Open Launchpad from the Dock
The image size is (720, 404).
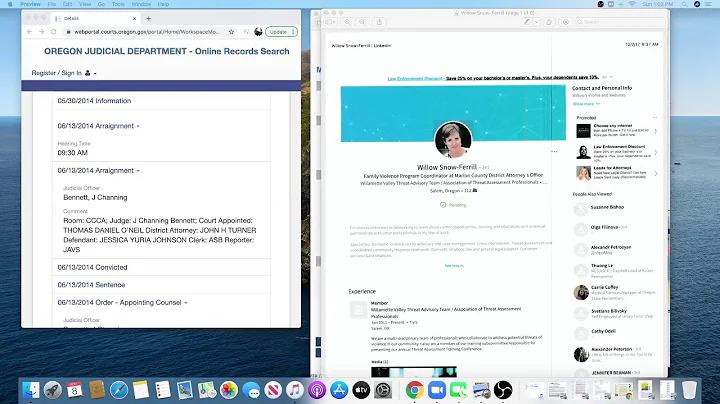[x=52, y=390]
